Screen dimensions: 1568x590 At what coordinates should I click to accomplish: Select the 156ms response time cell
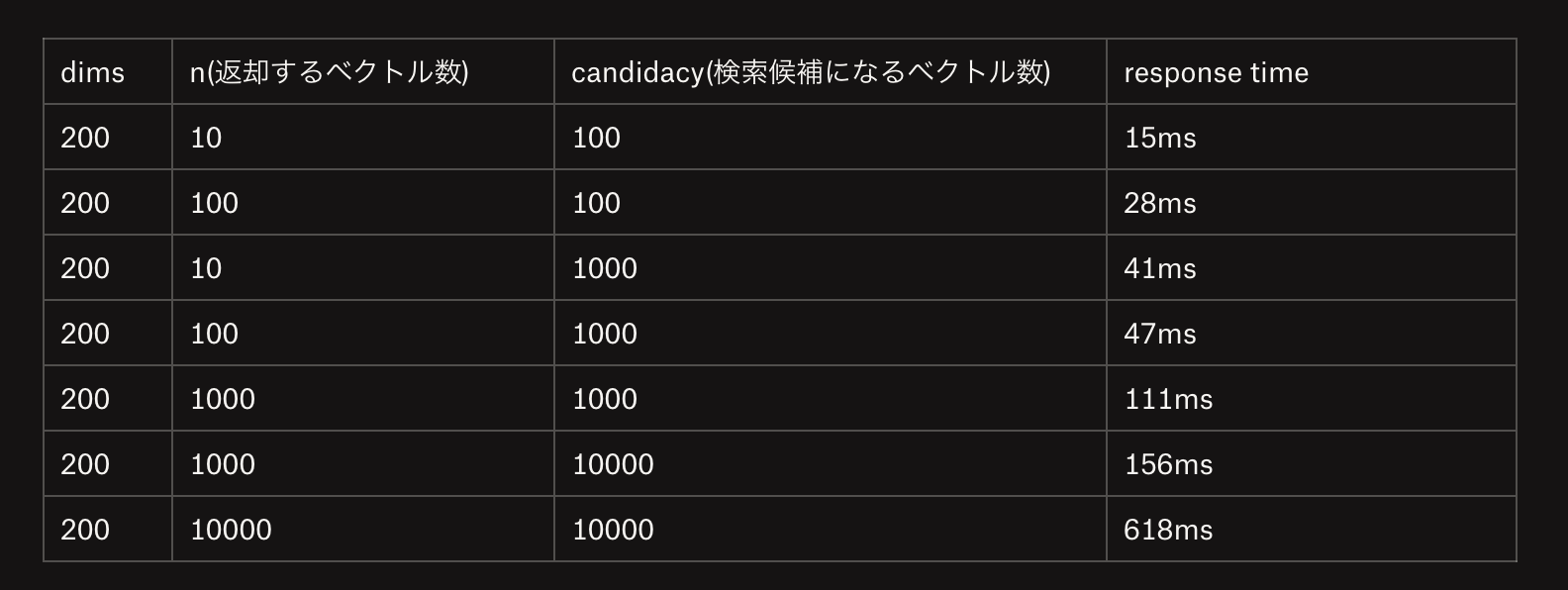1312,463
